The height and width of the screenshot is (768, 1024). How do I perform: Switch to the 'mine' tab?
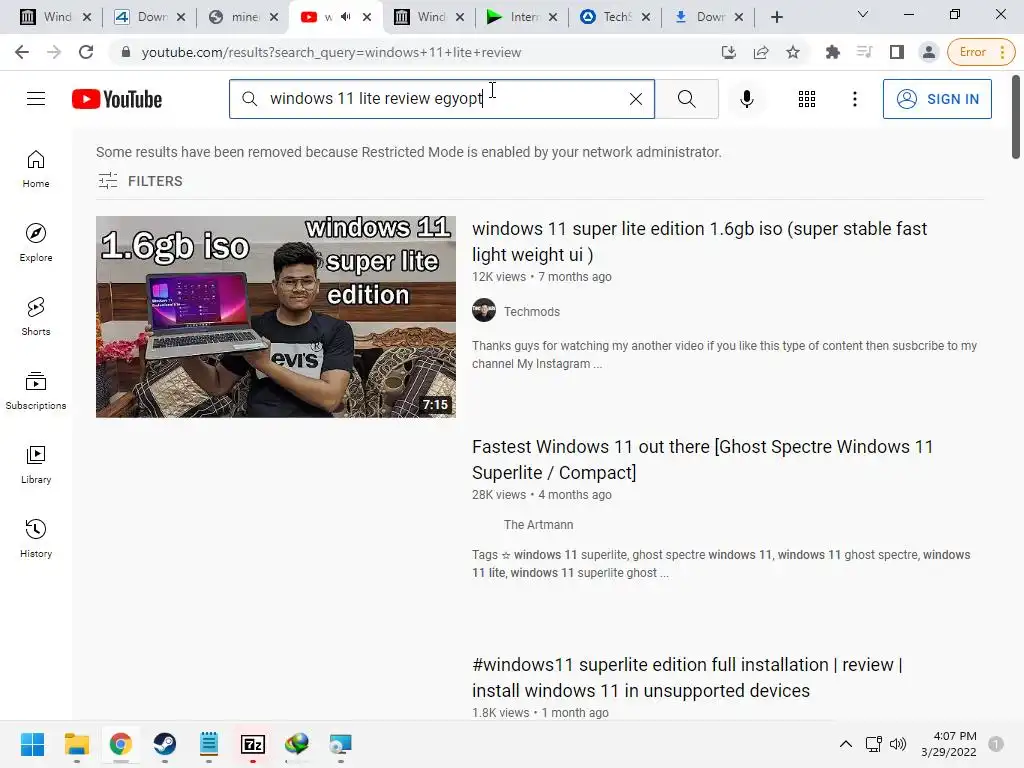pos(244,17)
